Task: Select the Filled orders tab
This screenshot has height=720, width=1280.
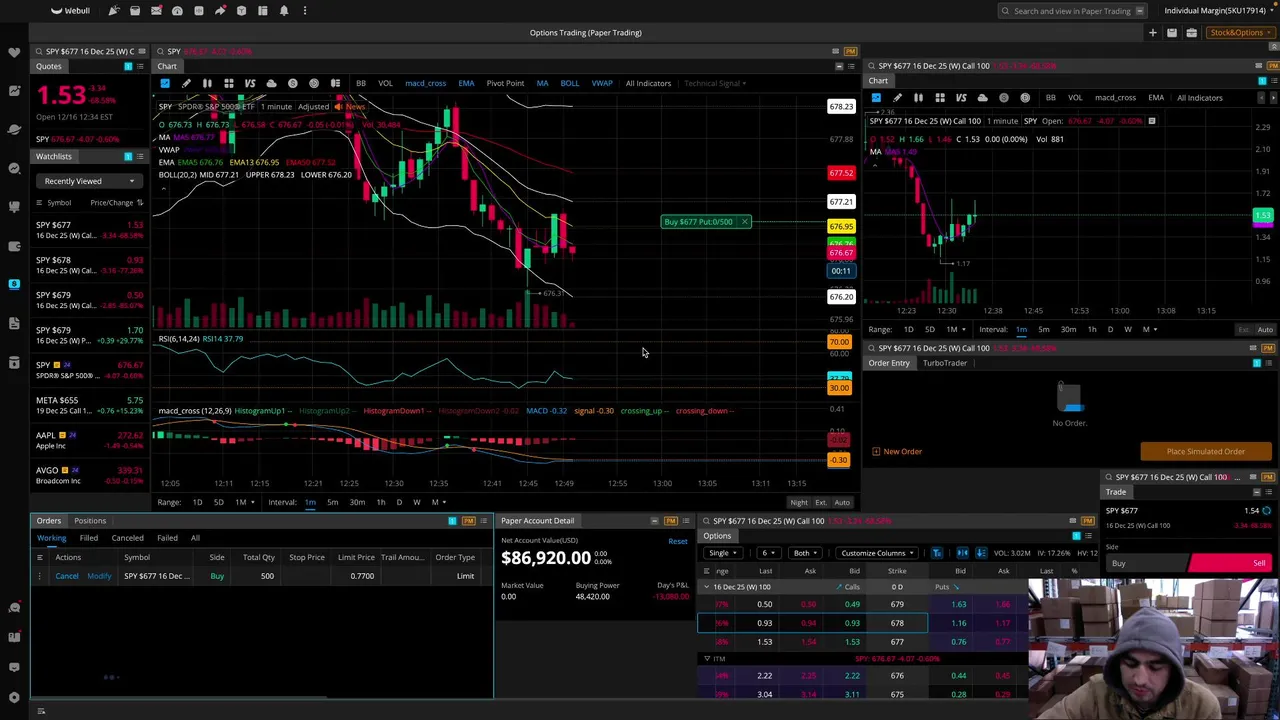Action: coord(88,538)
